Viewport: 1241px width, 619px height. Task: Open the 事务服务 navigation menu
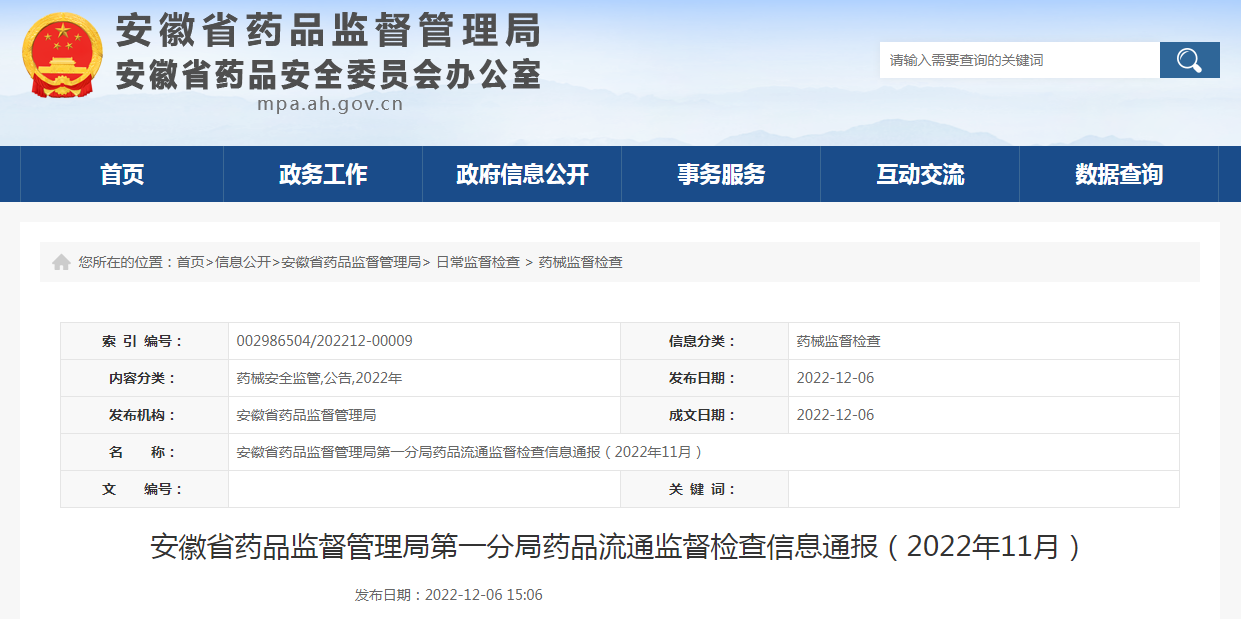[721, 174]
